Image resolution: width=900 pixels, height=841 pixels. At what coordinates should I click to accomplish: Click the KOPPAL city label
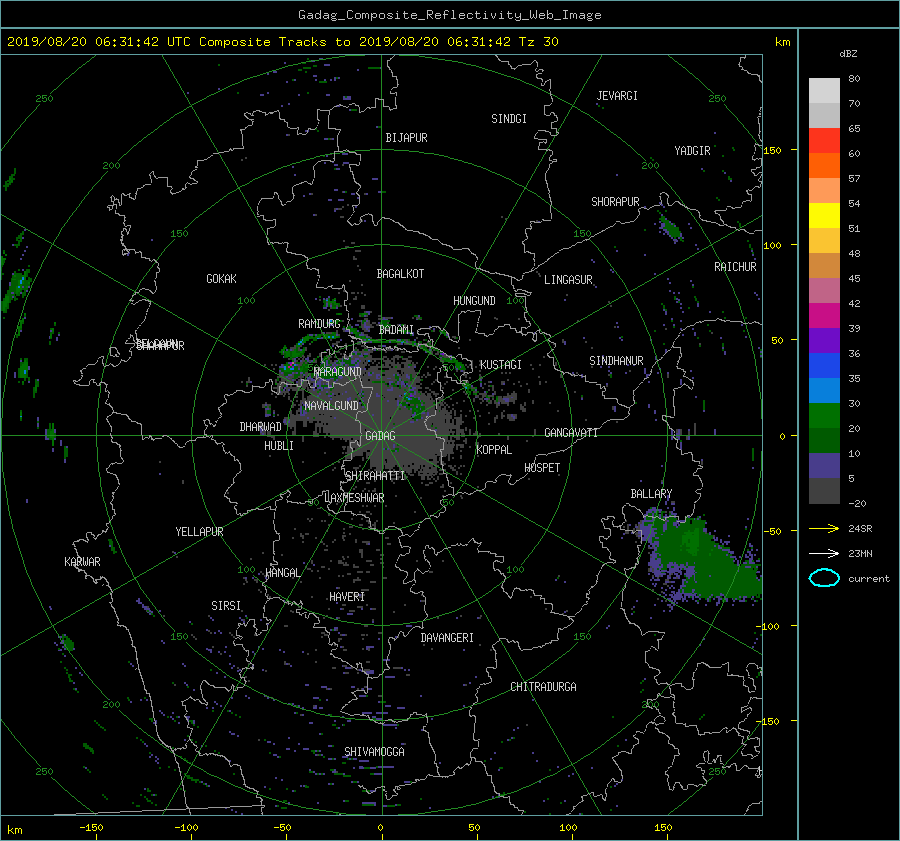(494, 449)
